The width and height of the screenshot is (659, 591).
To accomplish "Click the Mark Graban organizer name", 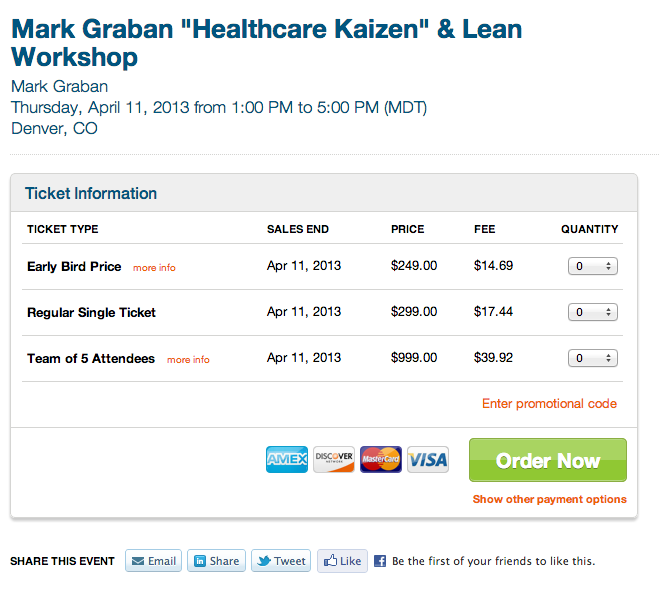I will pyautogui.click(x=59, y=87).
